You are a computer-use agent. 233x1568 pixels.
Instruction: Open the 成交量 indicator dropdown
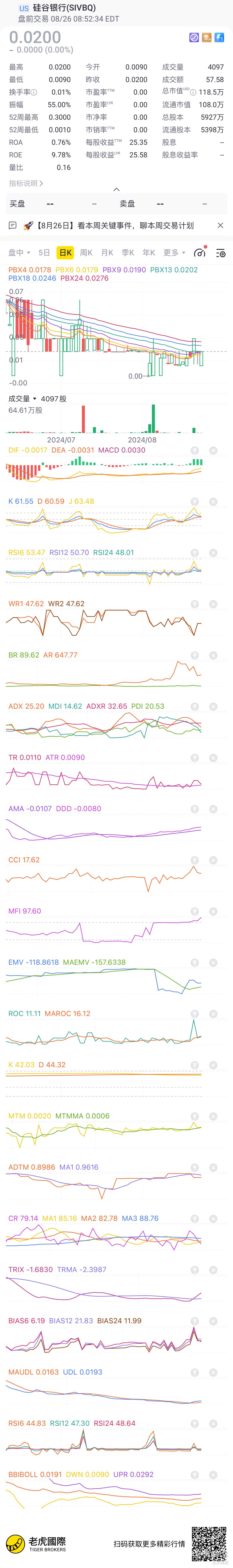[23, 399]
